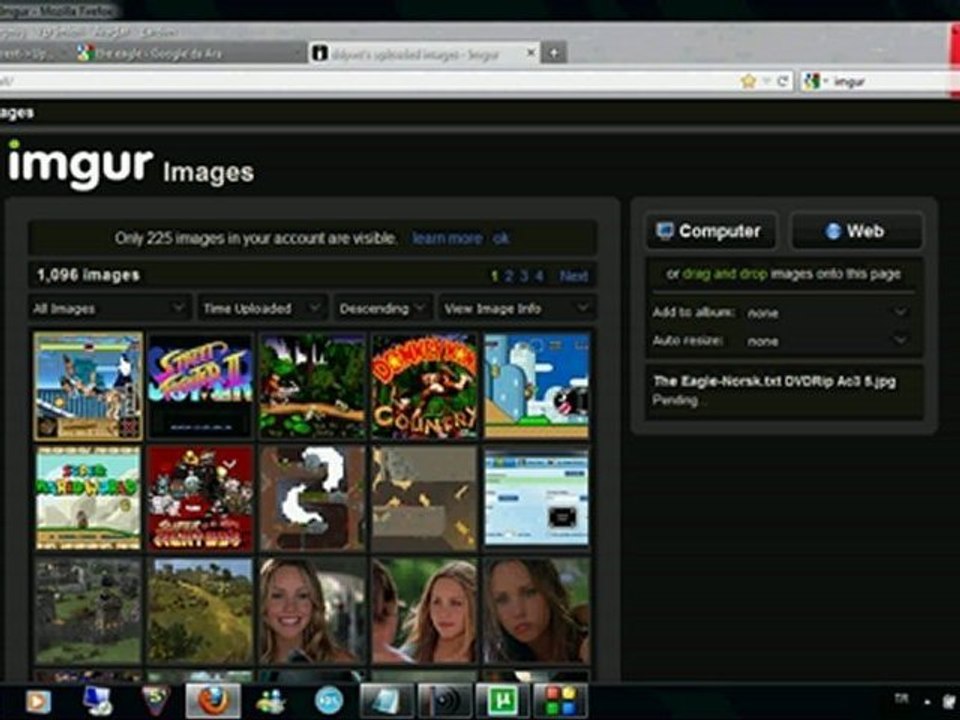Image resolution: width=960 pixels, height=720 pixels.
Task: Open the Auto resize dropdown
Action: click(827, 340)
